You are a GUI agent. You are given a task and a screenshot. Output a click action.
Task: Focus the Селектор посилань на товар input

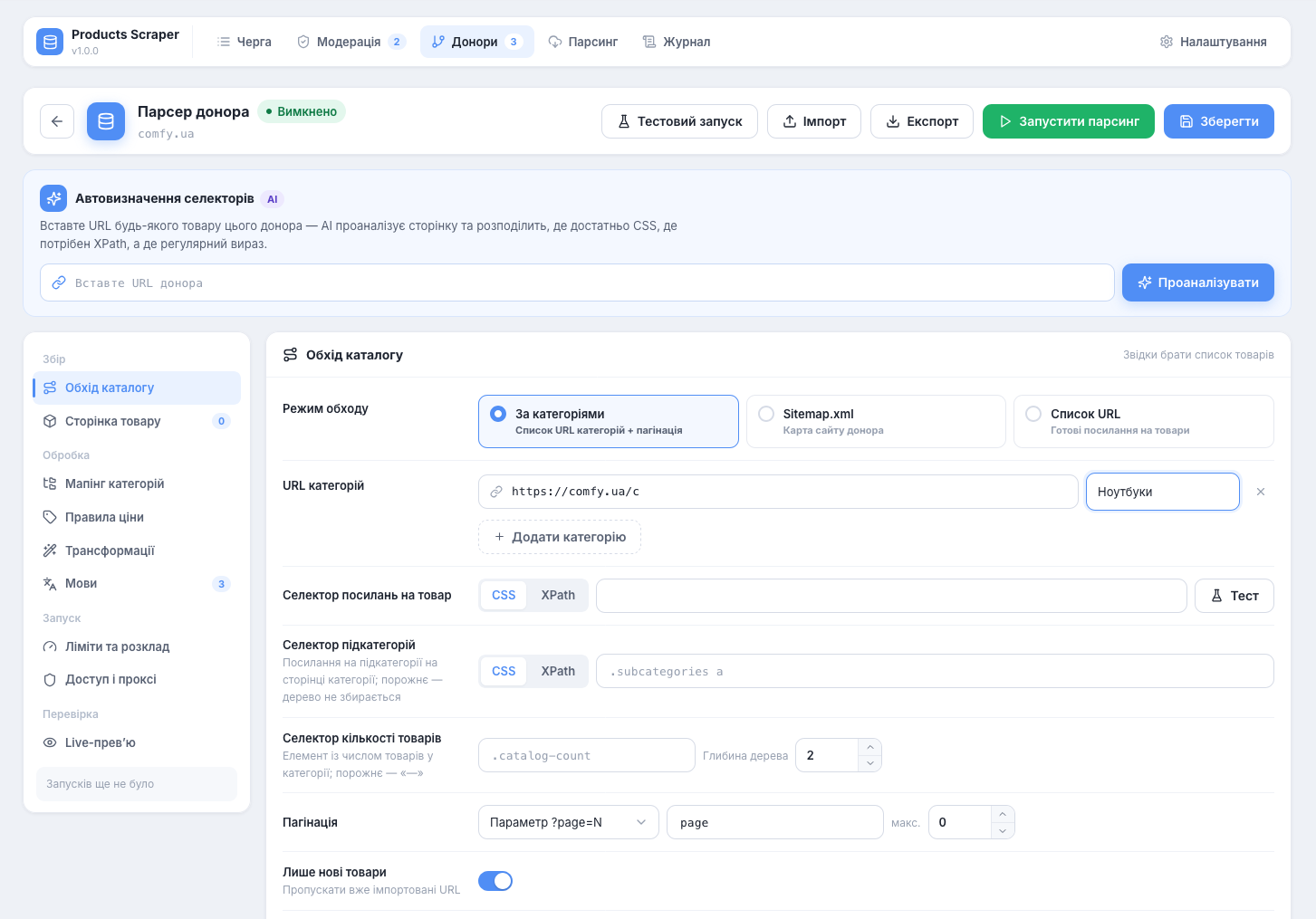[x=891, y=596]
